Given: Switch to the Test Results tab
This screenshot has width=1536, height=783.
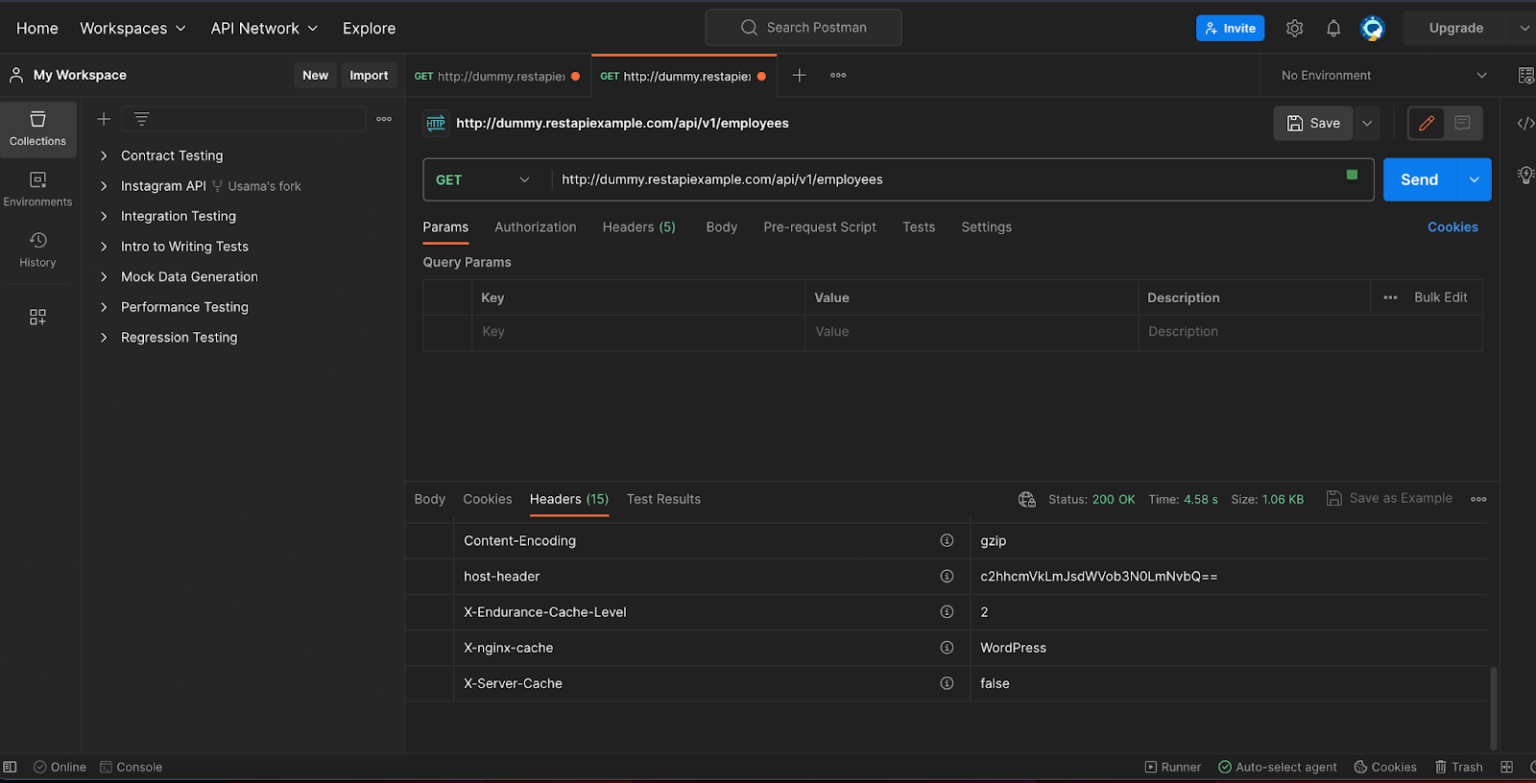Looking at the screenshot, I should 663,499.
